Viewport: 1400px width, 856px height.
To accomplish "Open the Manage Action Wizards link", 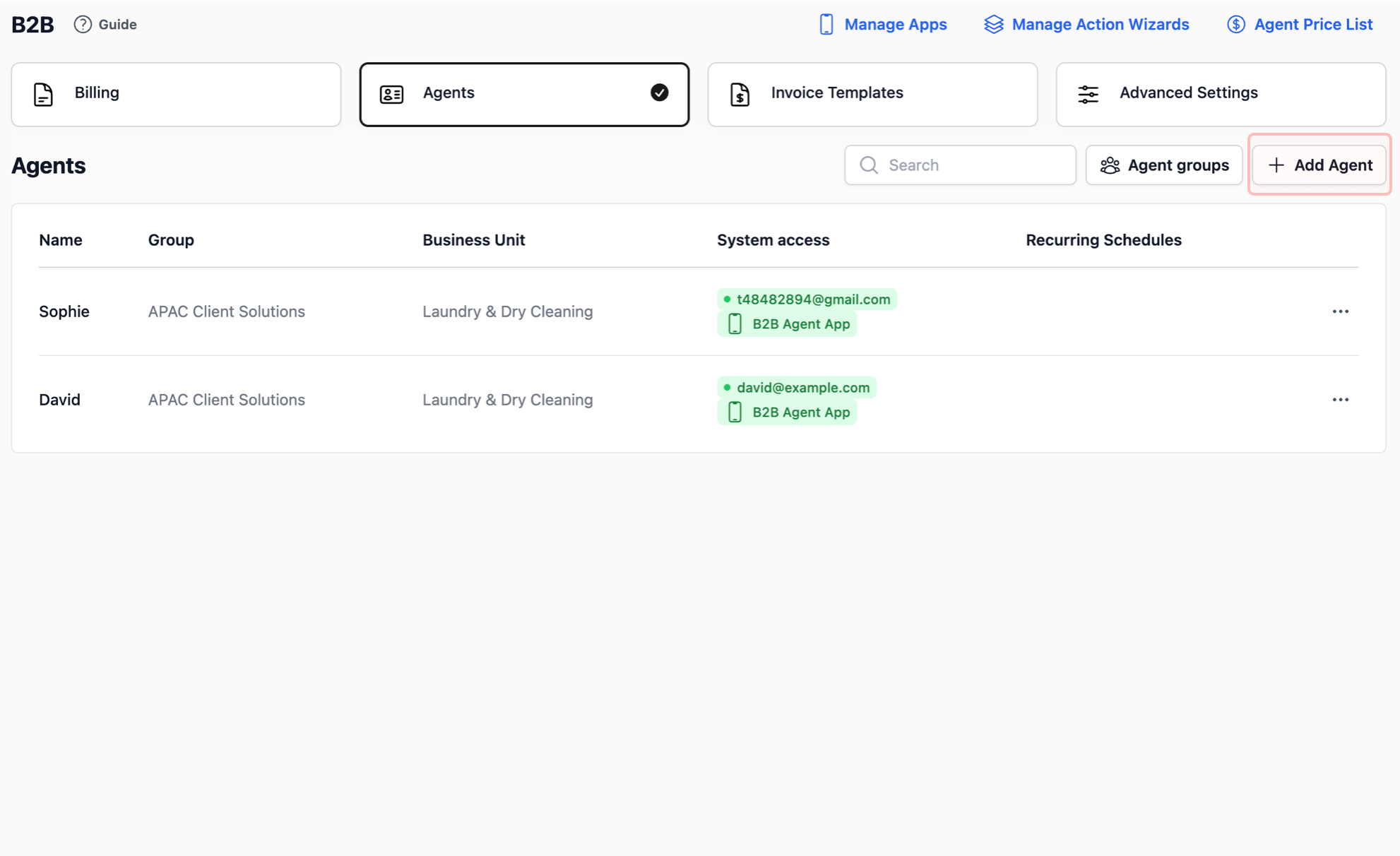I will coord(1099,25).
